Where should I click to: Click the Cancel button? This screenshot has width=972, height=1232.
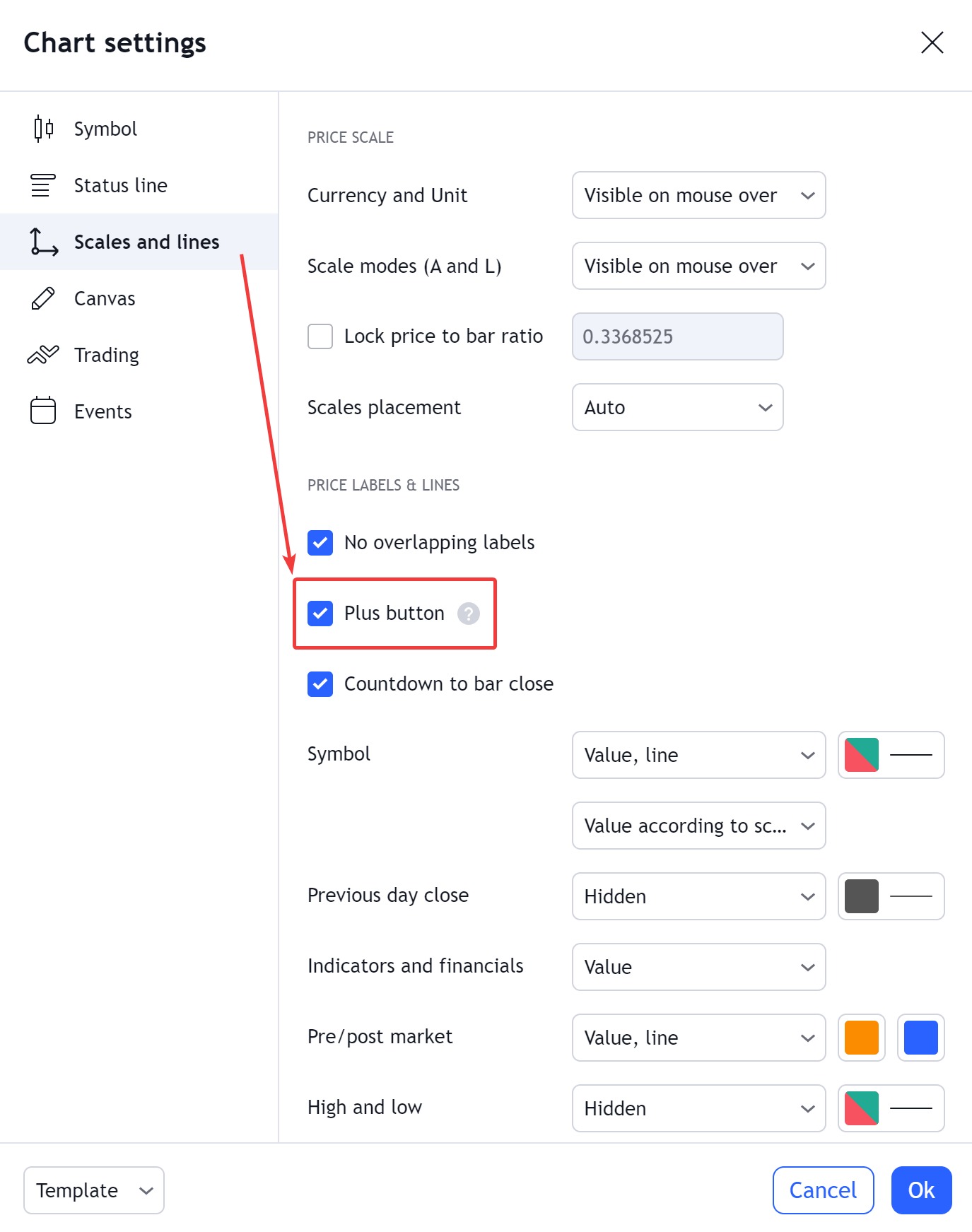pyautogui.click(x=822, y=1190)
